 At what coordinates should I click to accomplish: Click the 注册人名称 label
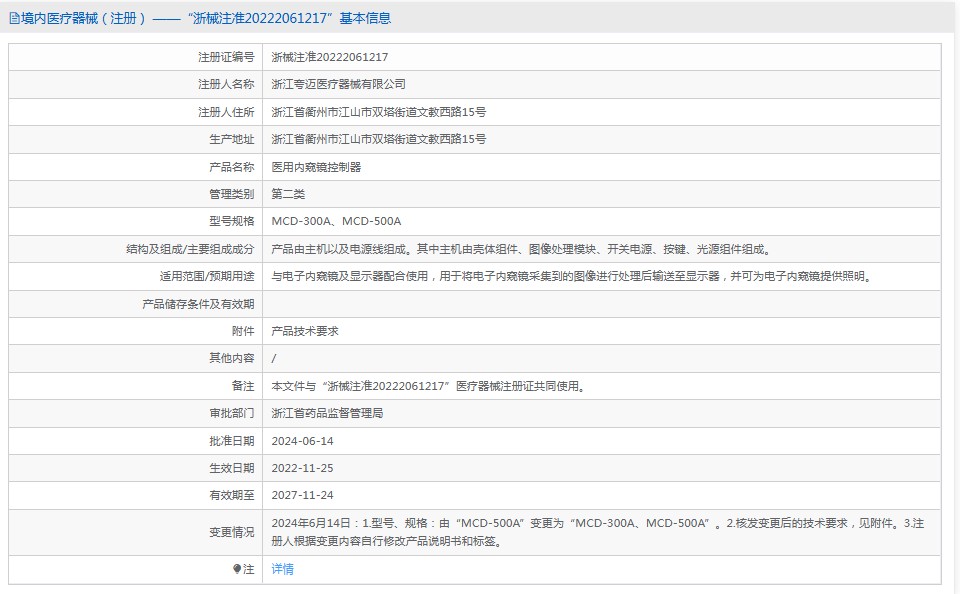point(226,85)
